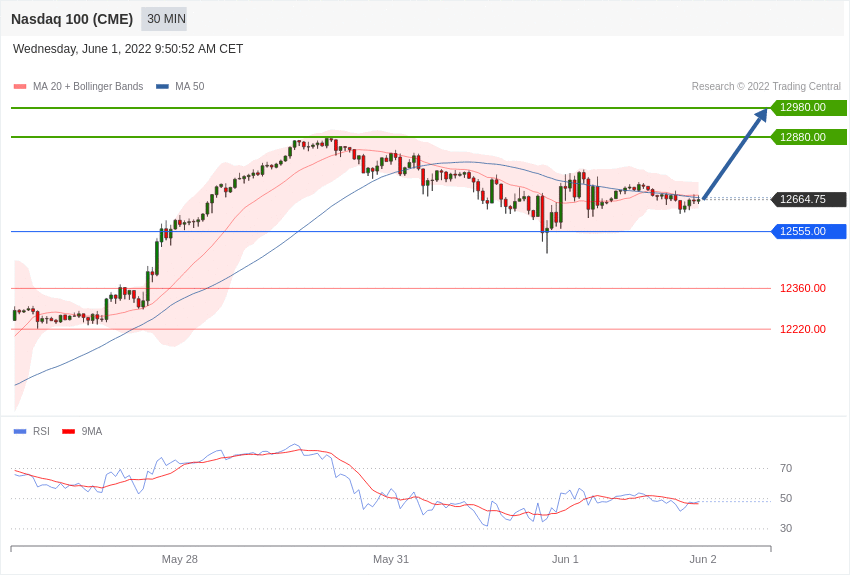
Task: Click the RSI legend label
Action: coord(41,431)
